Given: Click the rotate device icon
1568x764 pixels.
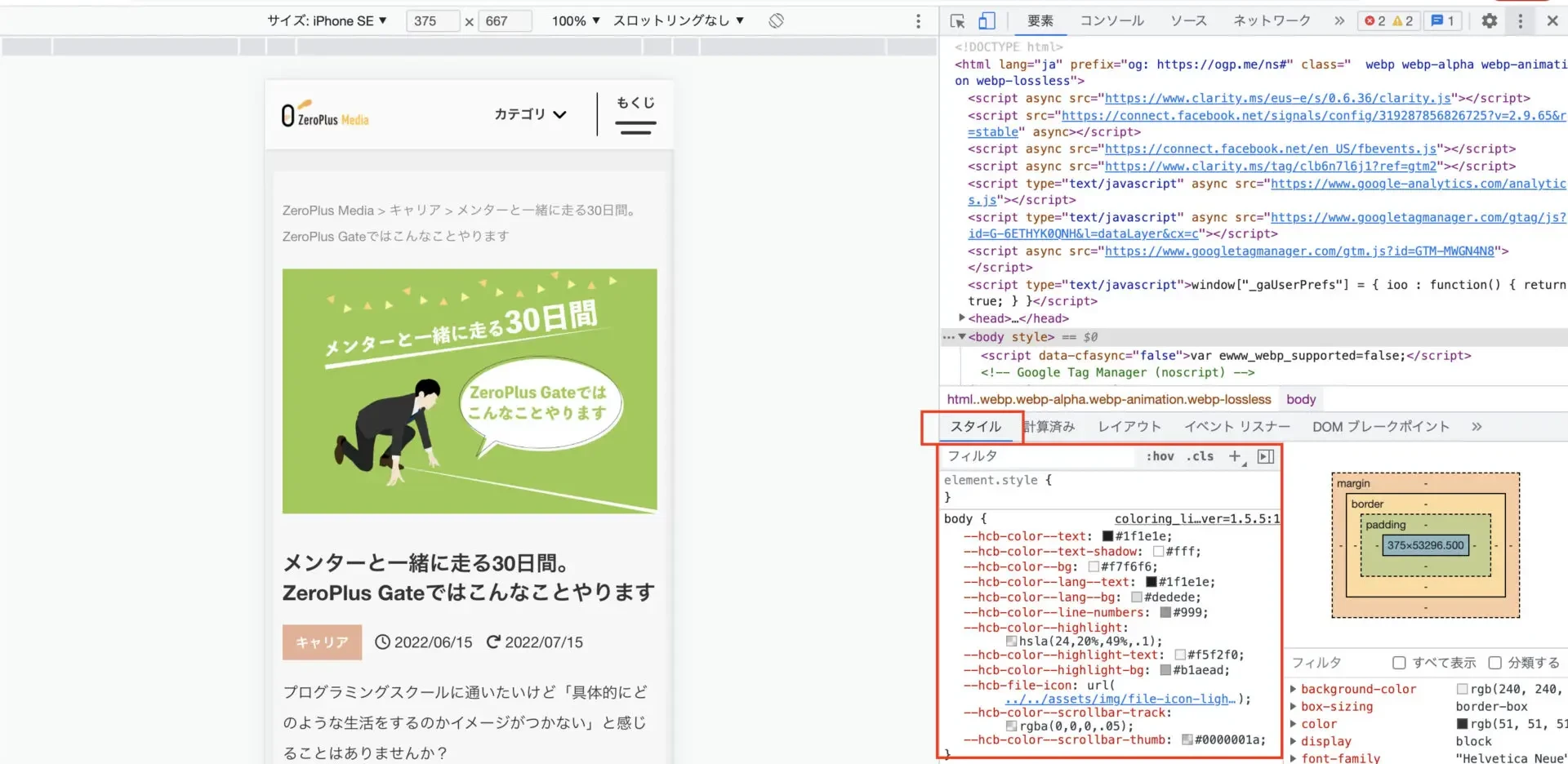Looking at the screenshot, I should [x=776, y=20].
